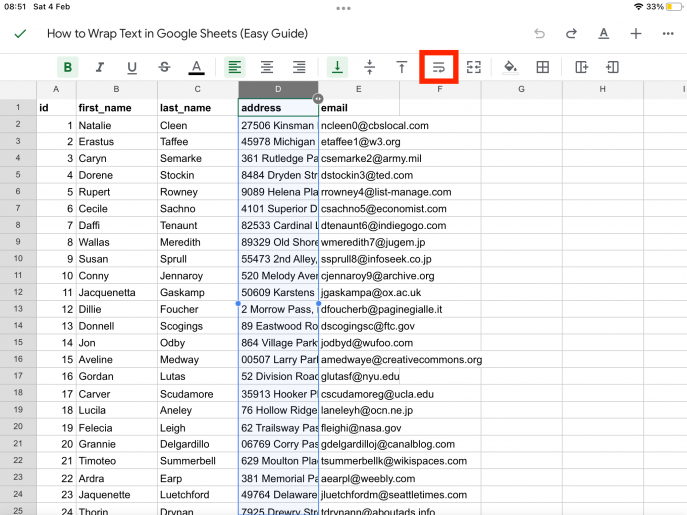Select column A header
The height and width of the screenshot is (515, 687).
click(56, 89)
